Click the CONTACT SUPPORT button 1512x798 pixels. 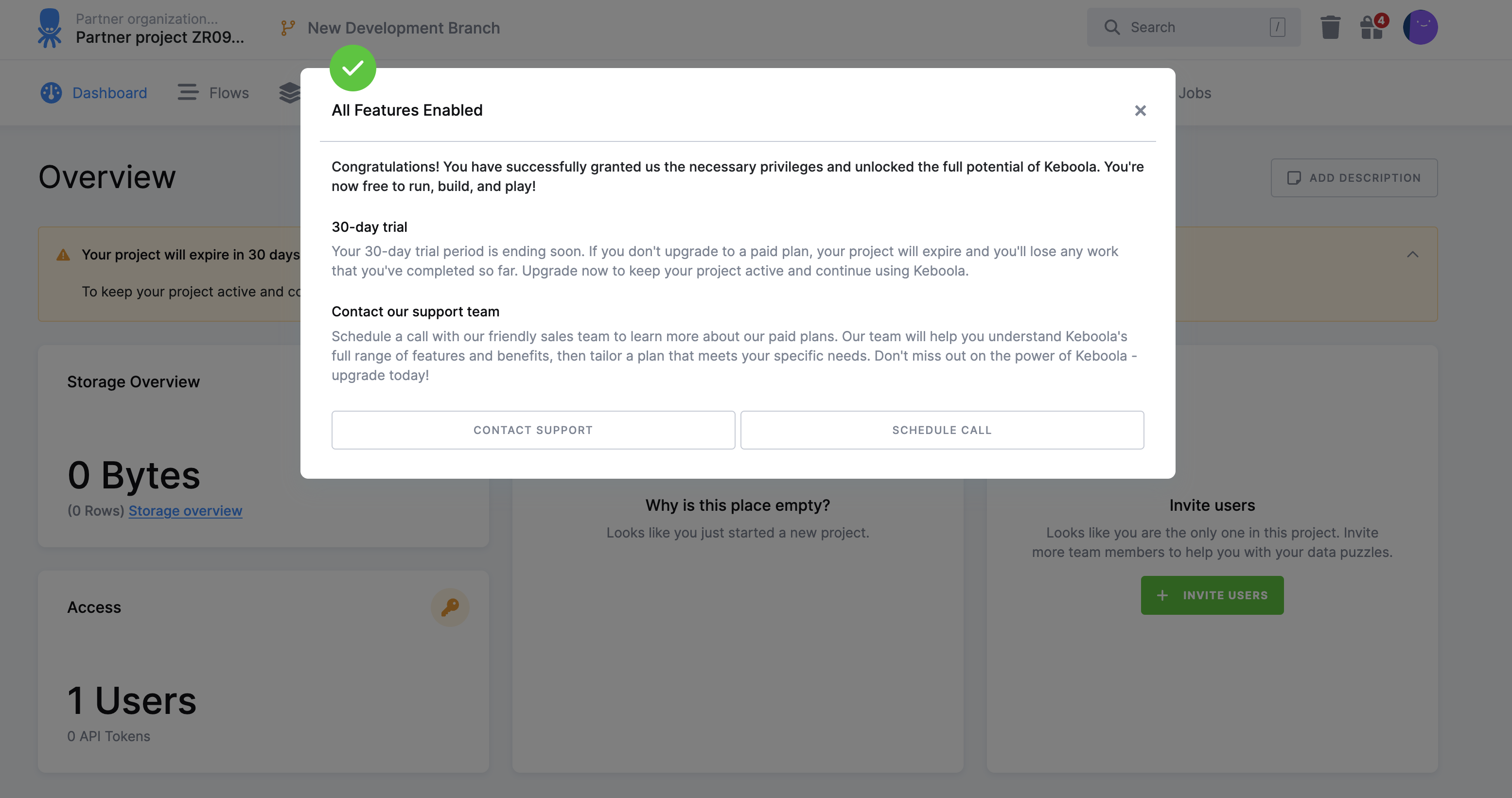click(533, 430)
